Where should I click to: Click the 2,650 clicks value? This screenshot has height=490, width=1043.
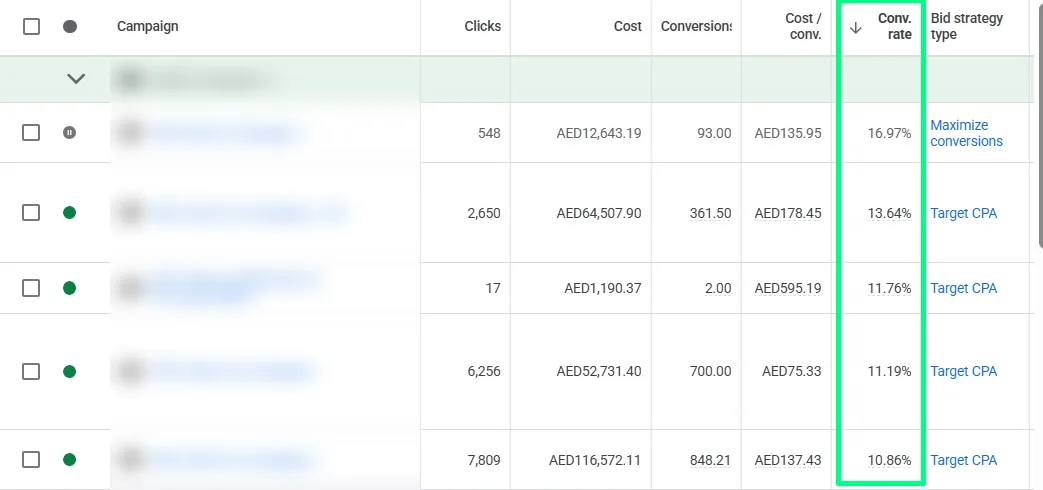[x=484, y=213]
